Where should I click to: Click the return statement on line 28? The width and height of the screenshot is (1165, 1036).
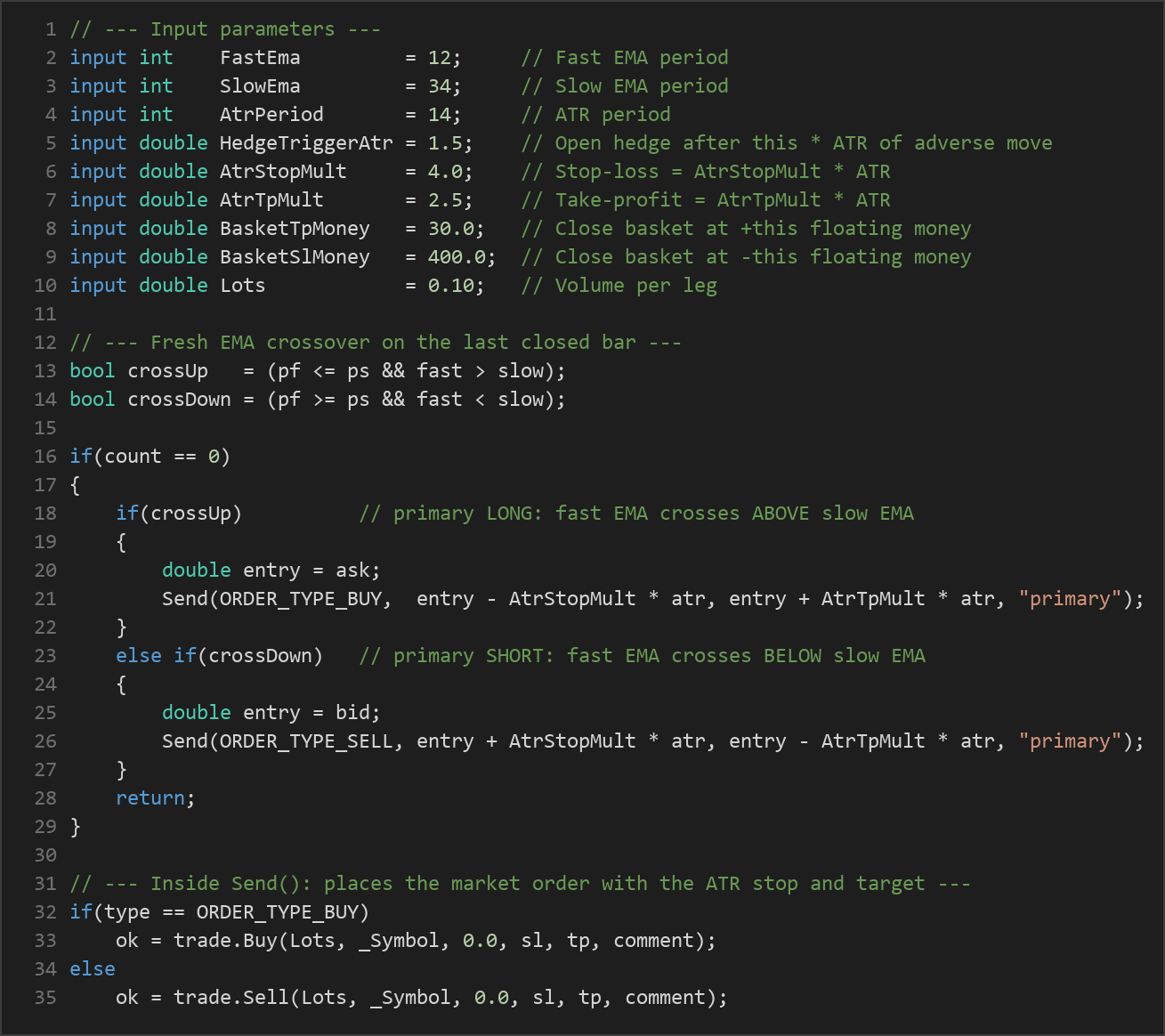156,798
